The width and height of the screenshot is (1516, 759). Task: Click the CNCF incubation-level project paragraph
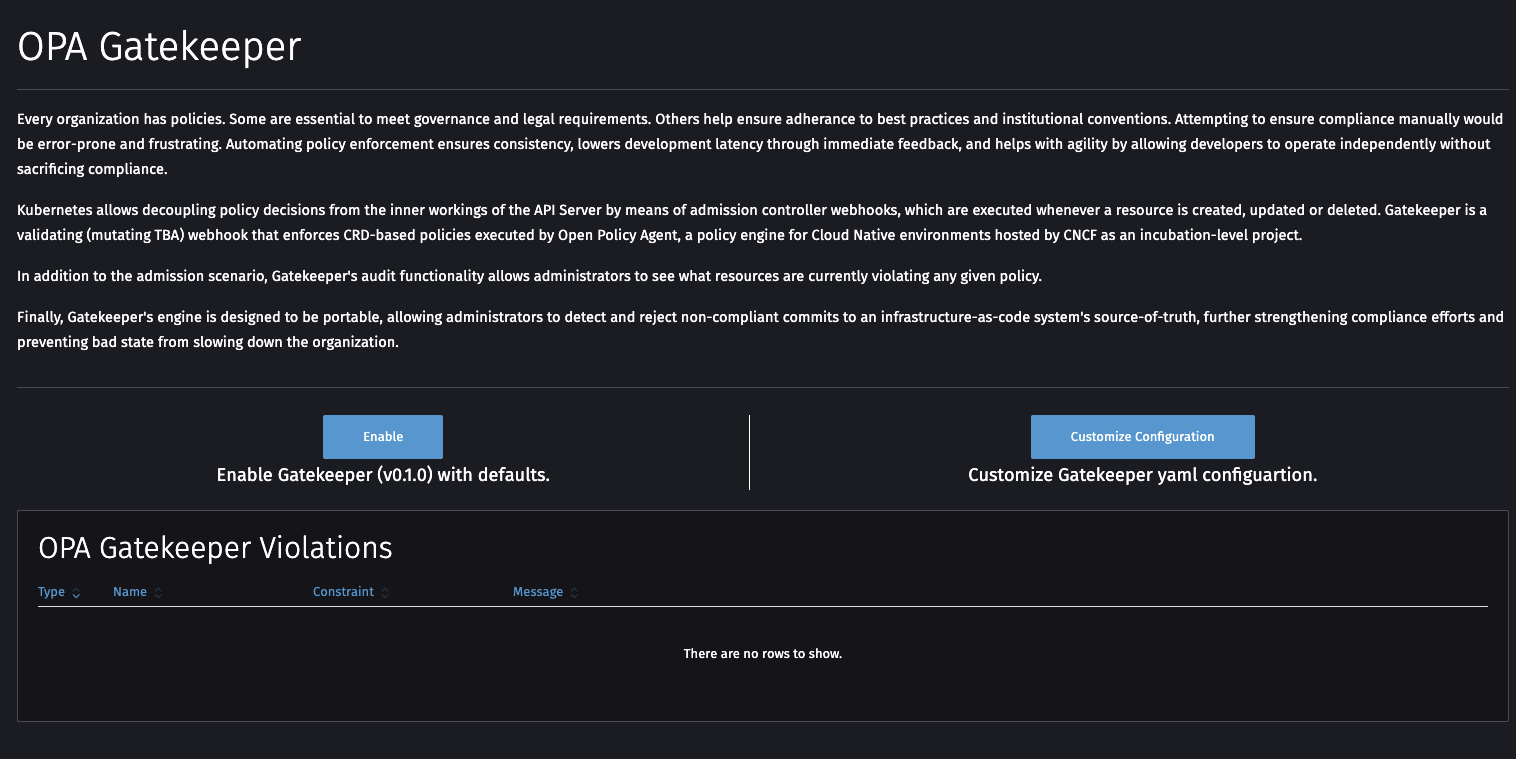click(750, 222)
